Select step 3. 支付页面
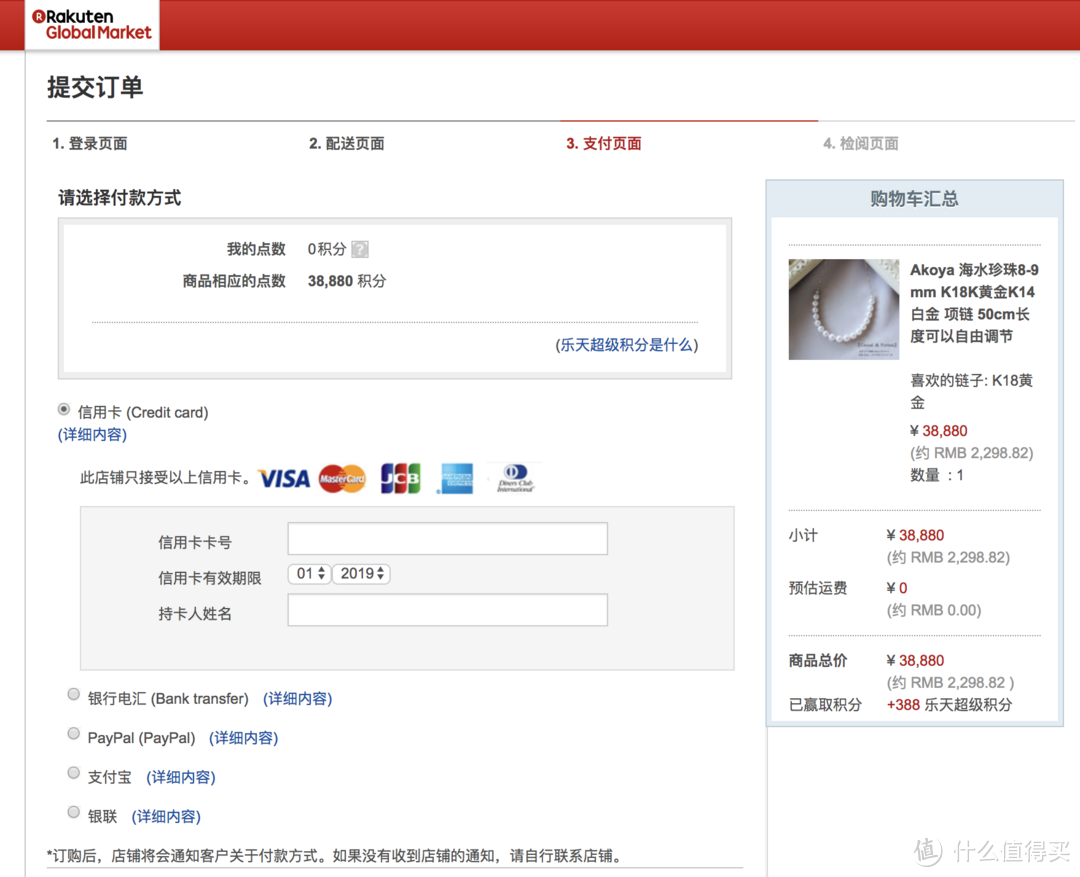The image size is (1080, 877). [x=604, y=143]
